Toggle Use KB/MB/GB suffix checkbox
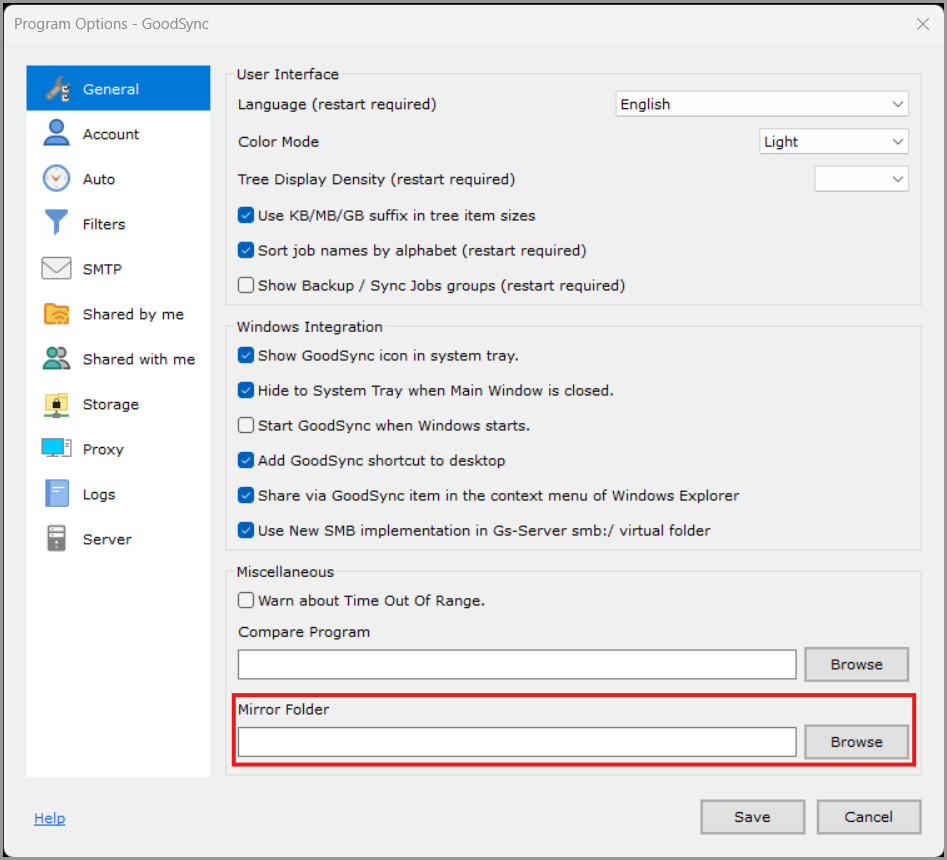This screenshot has height=860, width=947. [246, 215]
